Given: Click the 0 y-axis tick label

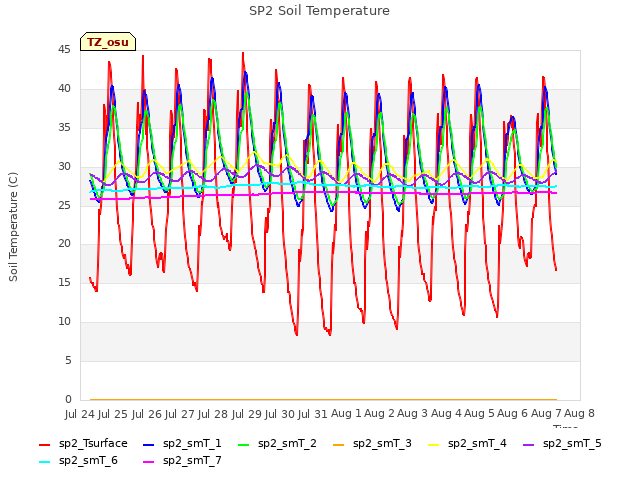Looking at the screenshot, I should [x=68, y=399].
